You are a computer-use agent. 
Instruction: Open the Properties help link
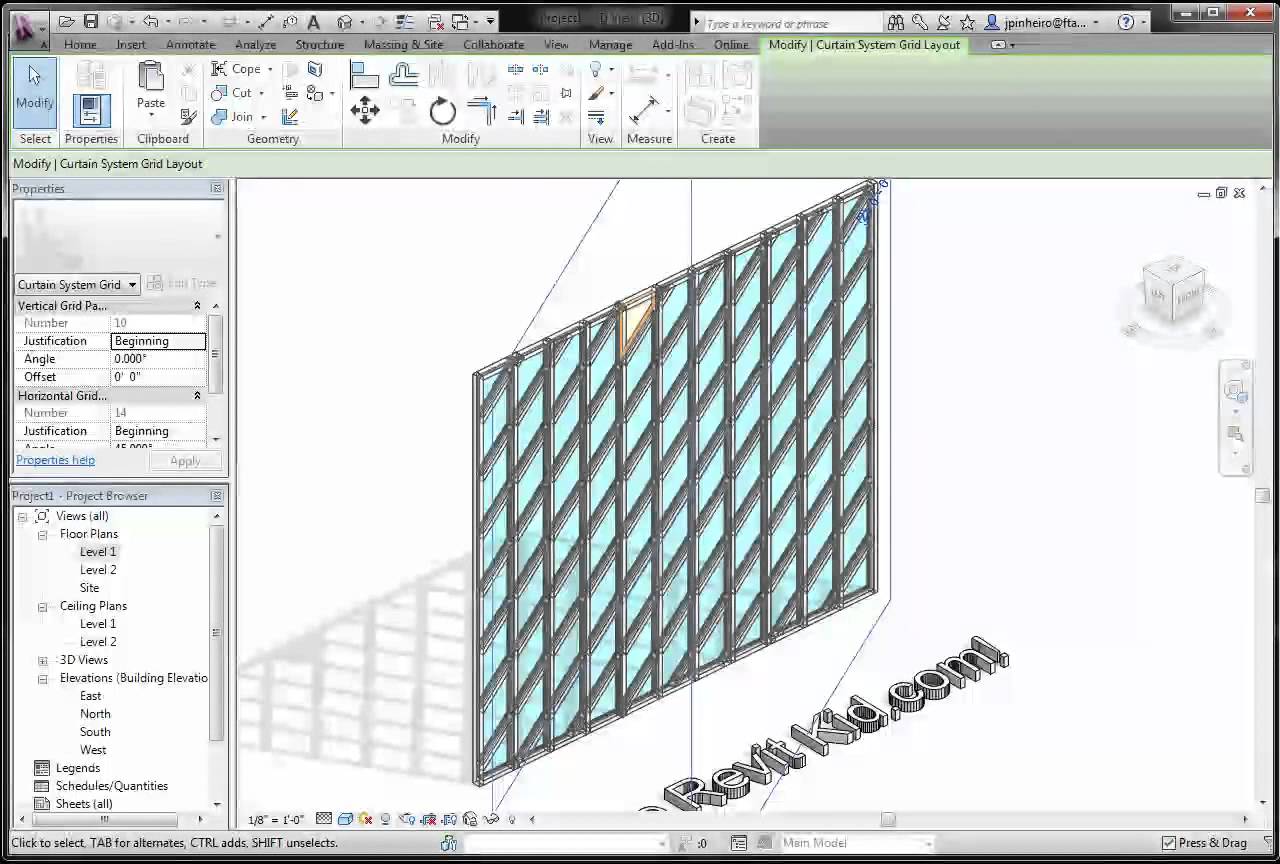point(55,459)
